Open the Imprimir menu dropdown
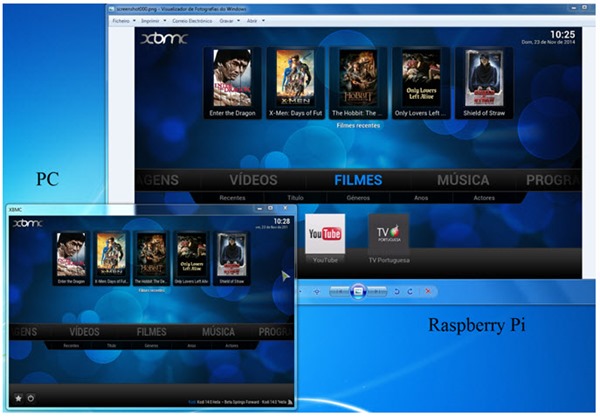Screen dimensions: 600x417 [153, 21]
